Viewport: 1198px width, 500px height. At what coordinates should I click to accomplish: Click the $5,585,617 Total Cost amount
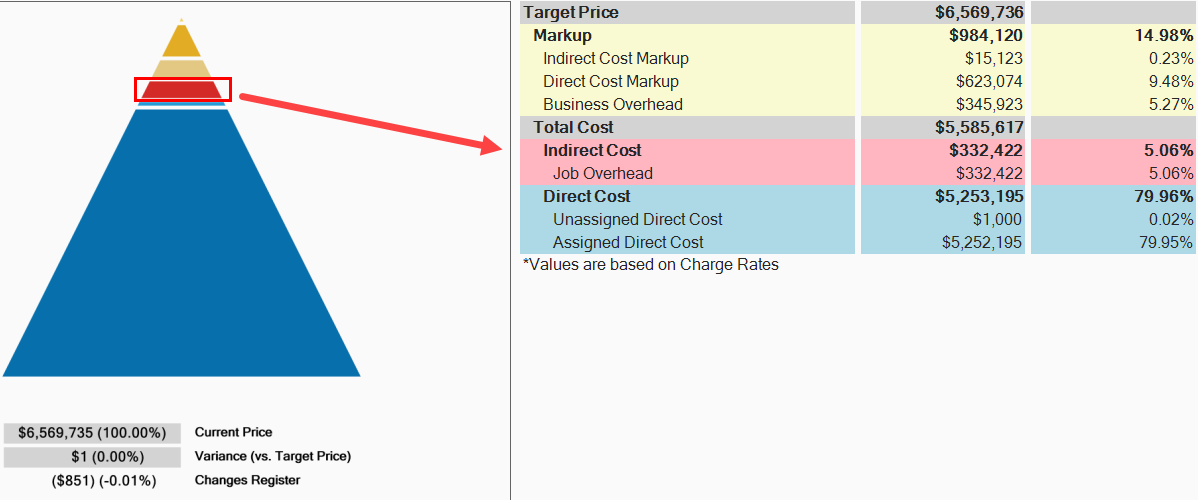click(979, 128)
